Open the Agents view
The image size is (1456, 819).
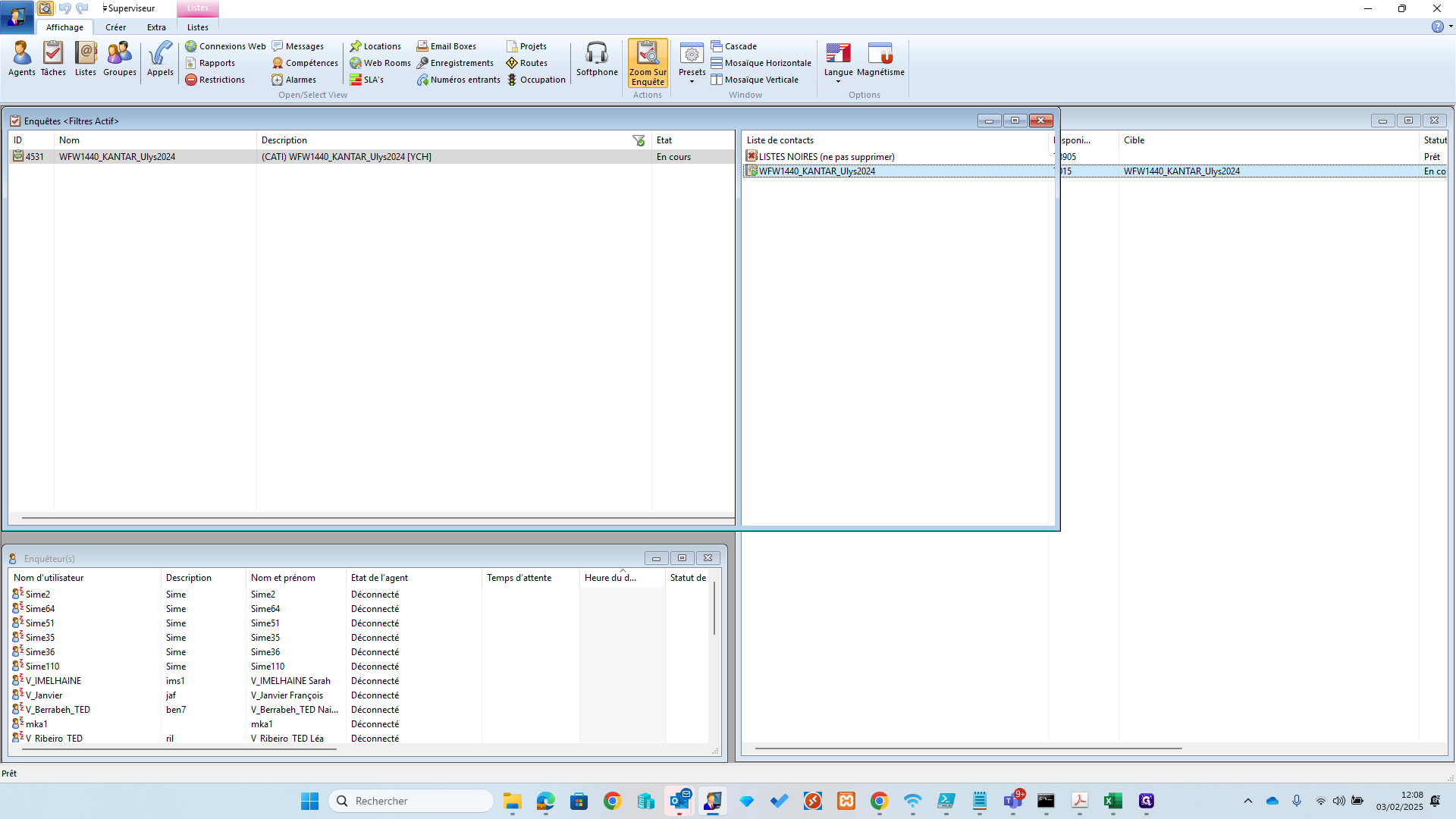click(21, 59)
